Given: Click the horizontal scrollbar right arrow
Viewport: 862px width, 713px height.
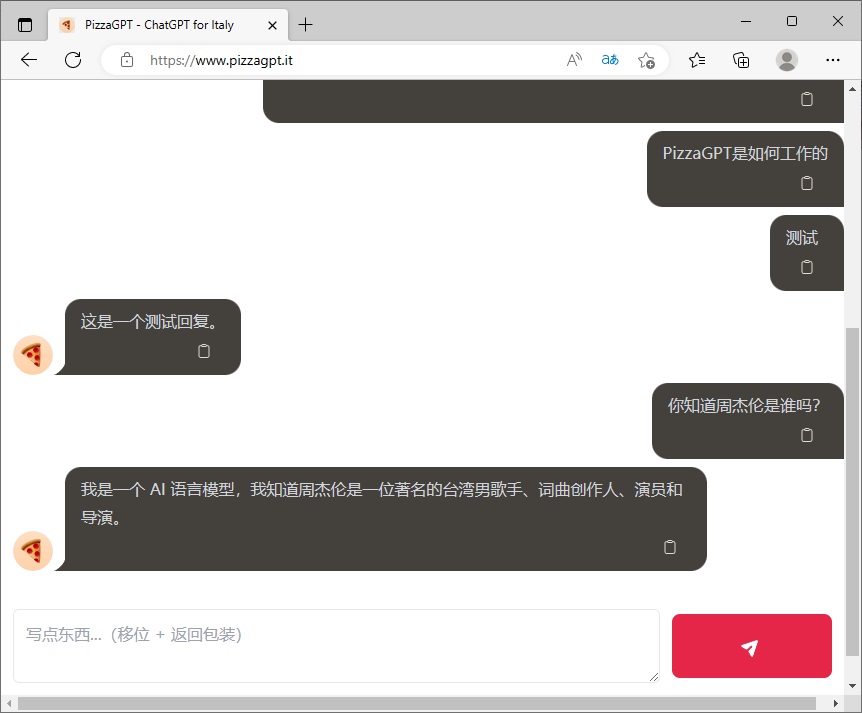Looking at the screenshot, I should pos(836,703).
